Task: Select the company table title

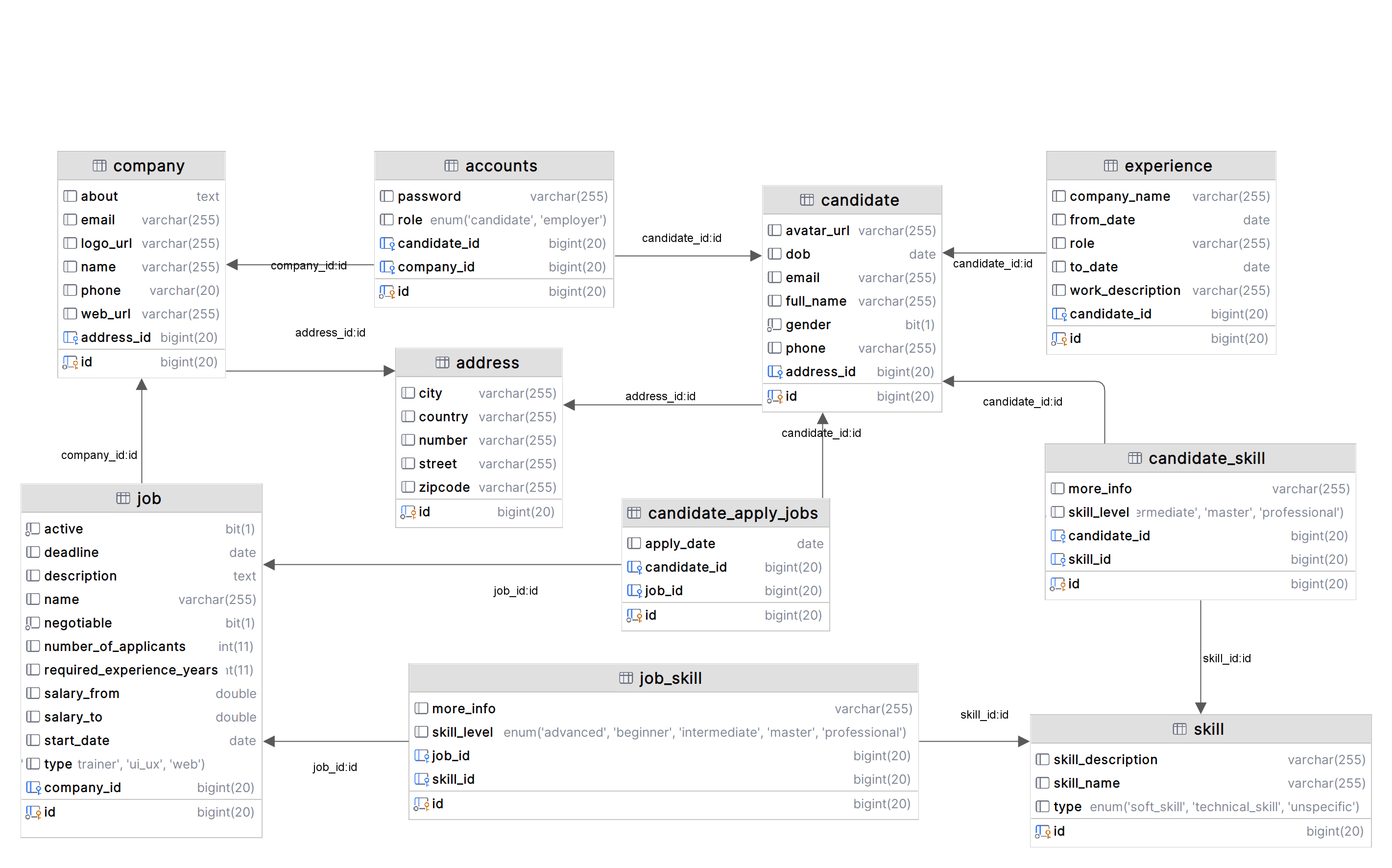Action: point(149,166)
